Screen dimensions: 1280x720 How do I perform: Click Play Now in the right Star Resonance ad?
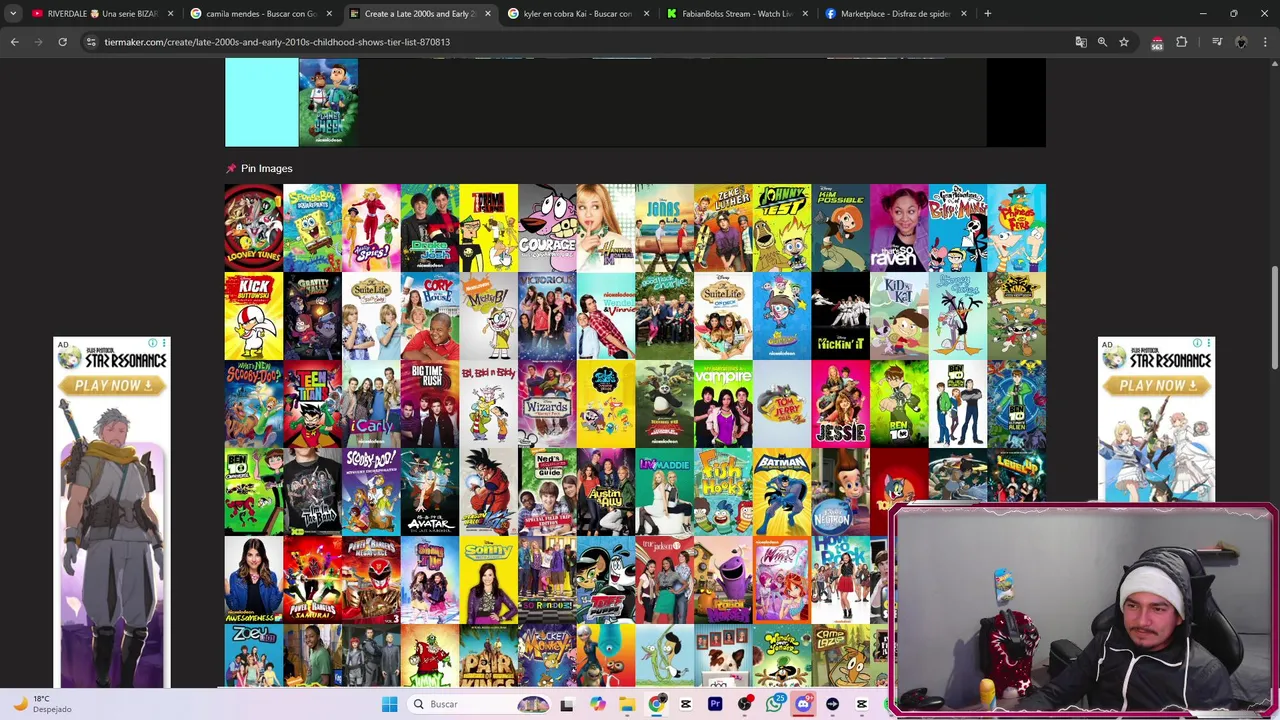[x=1157, y=385]
